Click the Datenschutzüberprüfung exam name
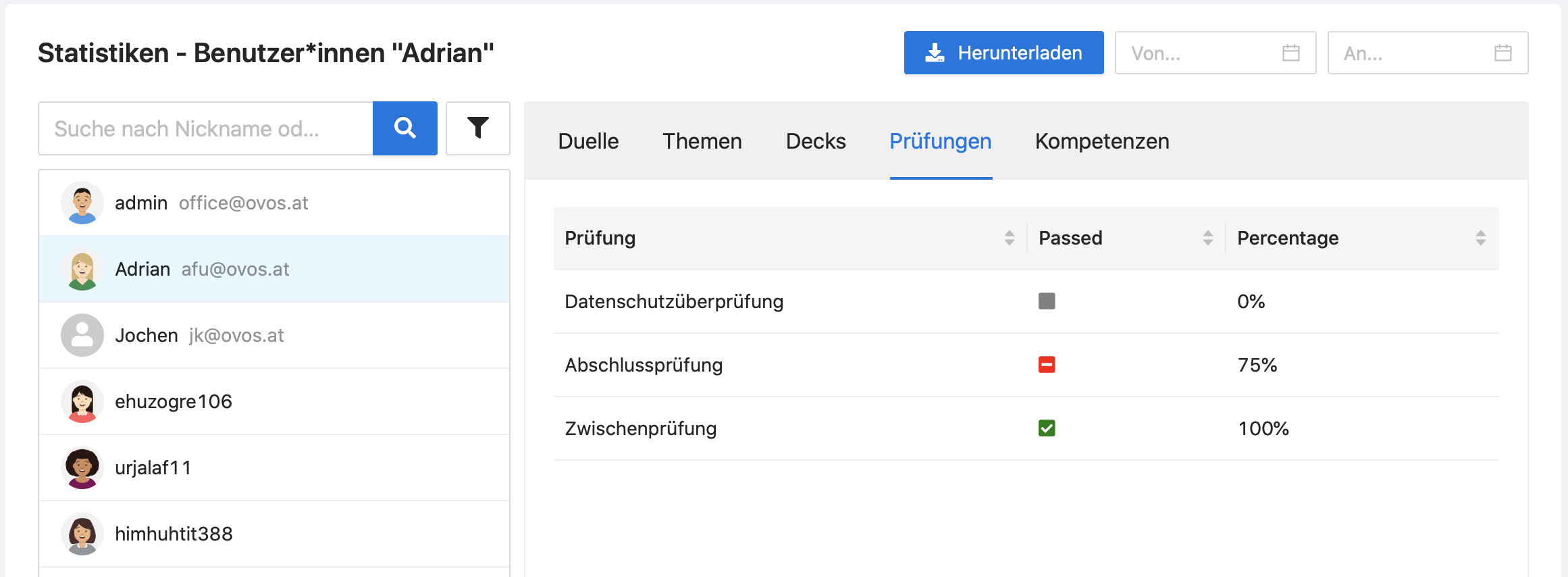1568x577 pixels. pyautogui.click(x=674, y=302)
